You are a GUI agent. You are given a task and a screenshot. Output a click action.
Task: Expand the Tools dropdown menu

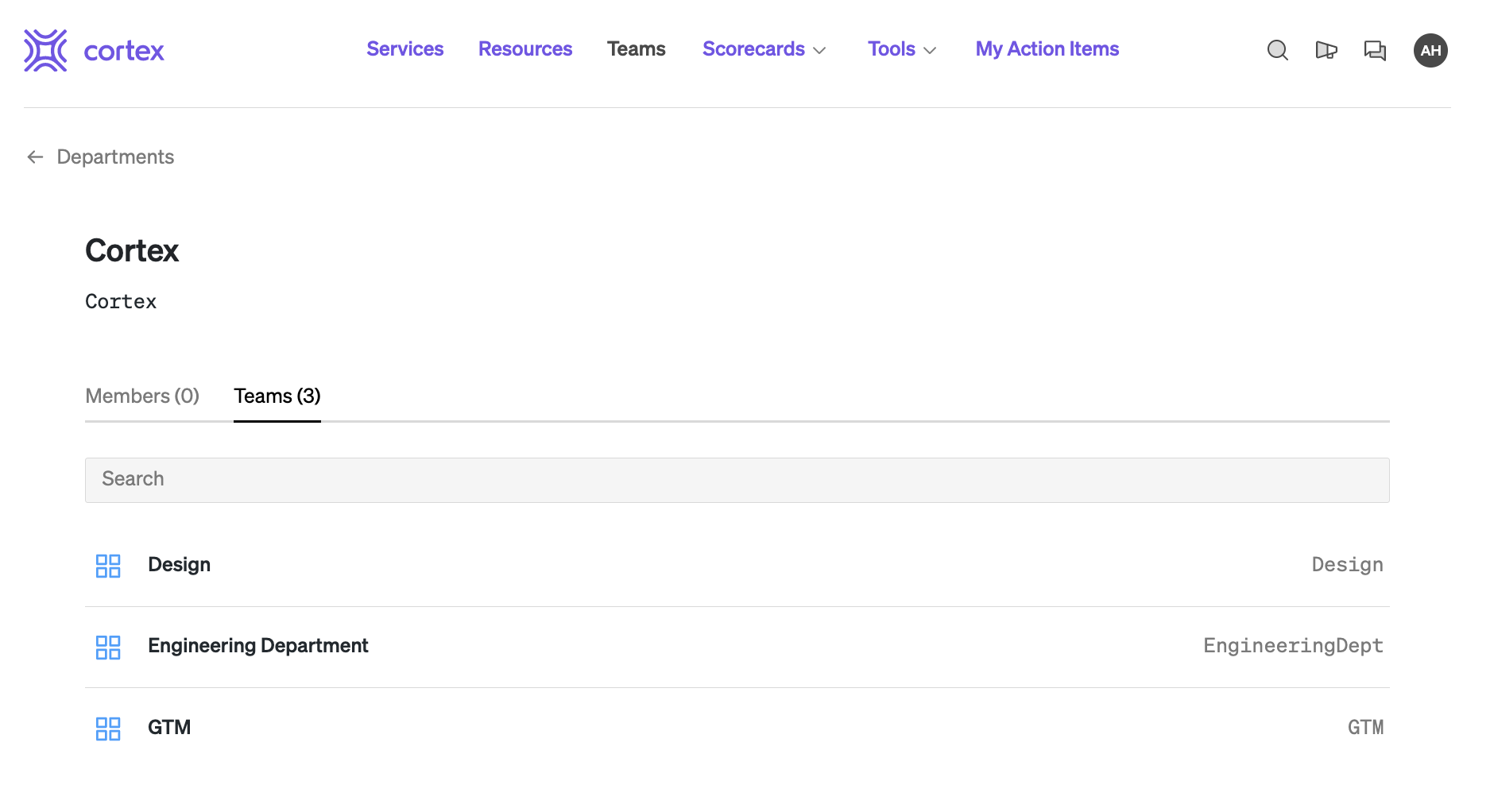click(x=902, y=49)
